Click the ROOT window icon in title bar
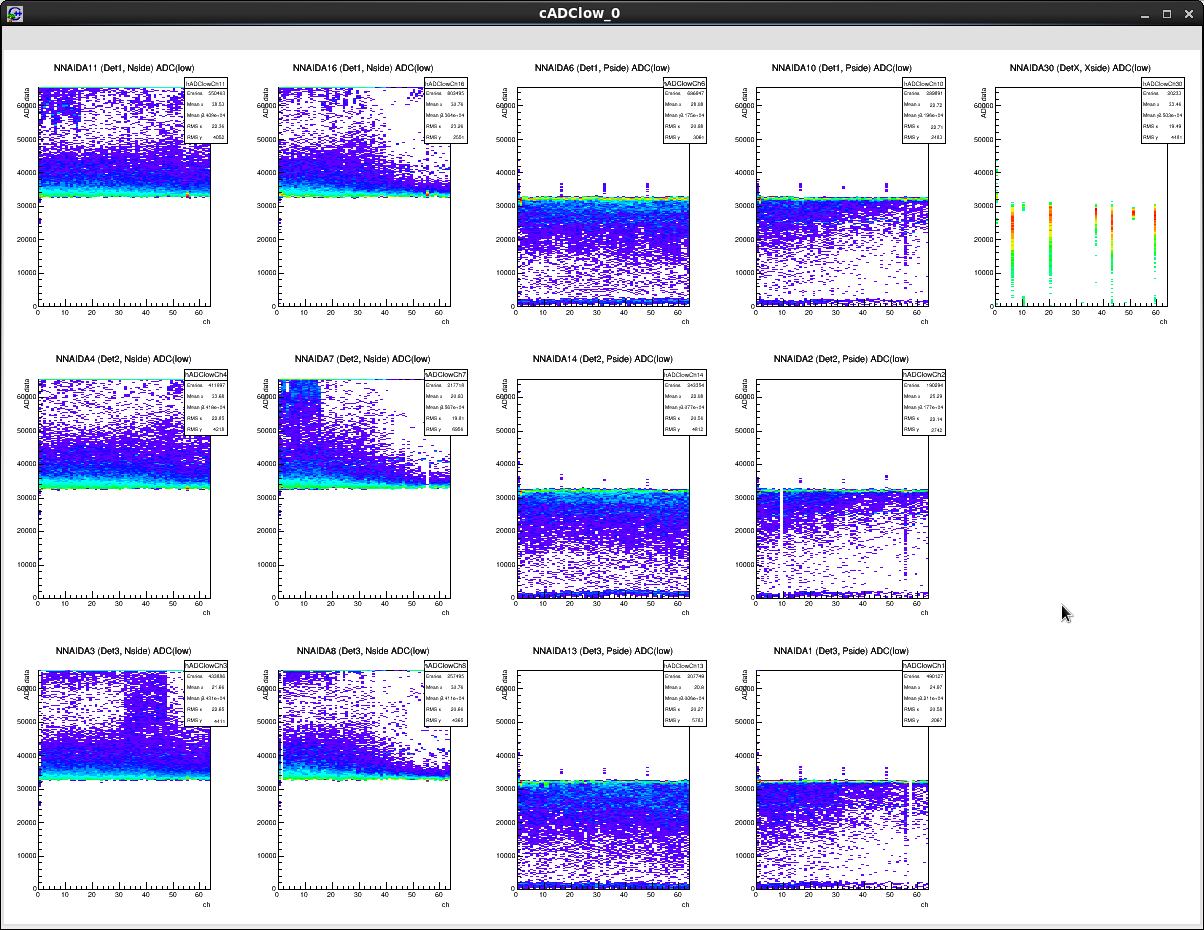The width and height of the screenshot is (1204, 930). pyautogui.click(x=15, y=14)
